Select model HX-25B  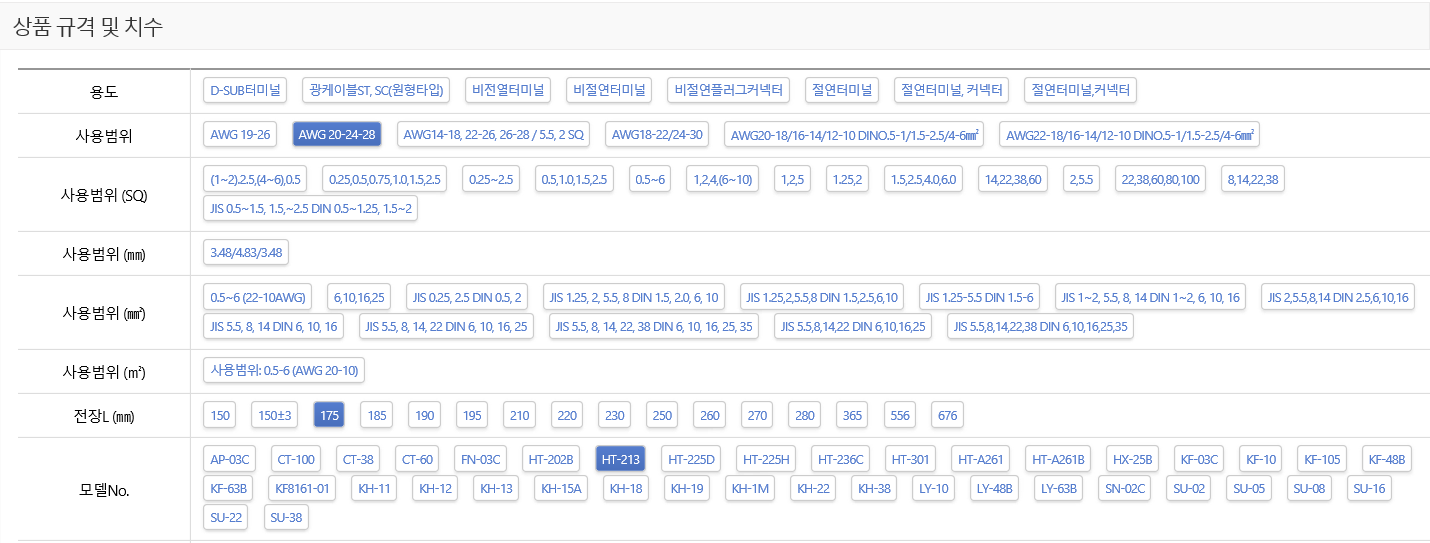(1133, 460)
